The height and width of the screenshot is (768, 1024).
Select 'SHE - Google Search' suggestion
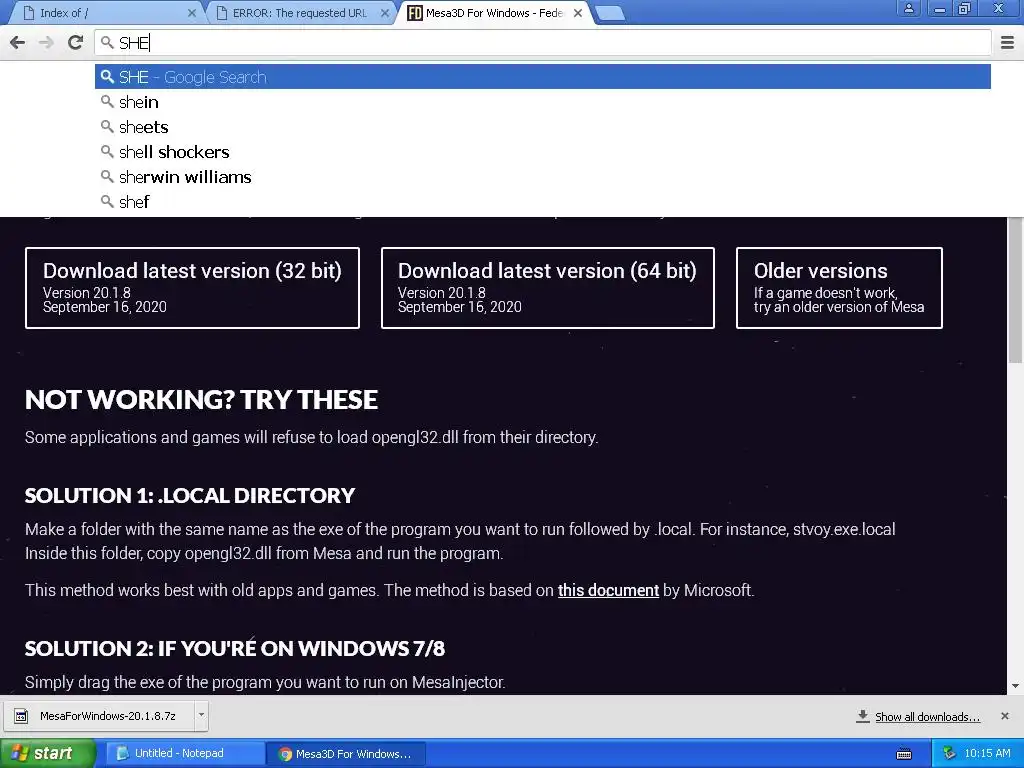[x=543, y=77]
